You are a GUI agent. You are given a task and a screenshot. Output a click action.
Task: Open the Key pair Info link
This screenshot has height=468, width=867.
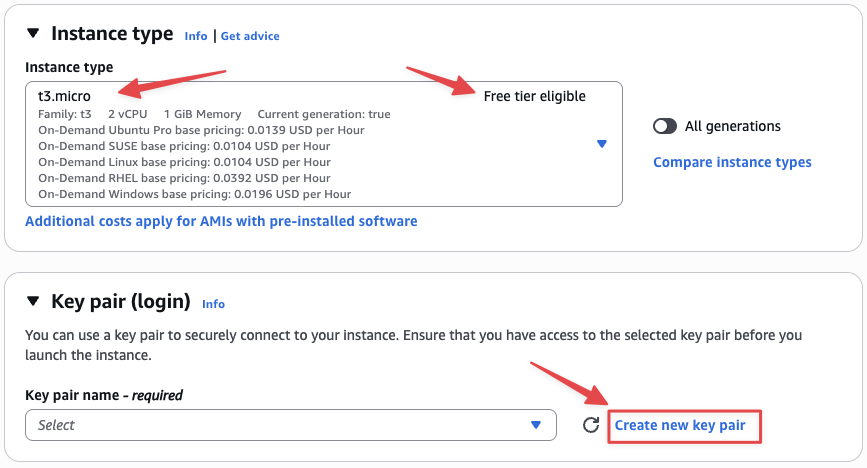(x=213, y=304)
